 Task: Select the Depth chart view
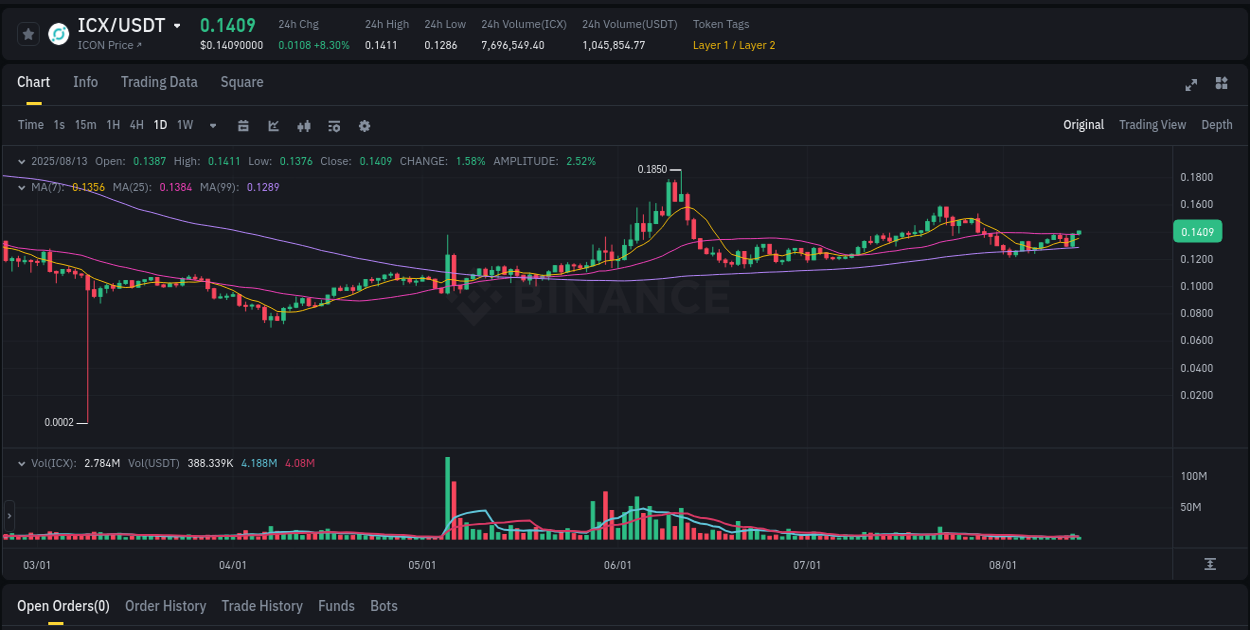pos(1217,125)
